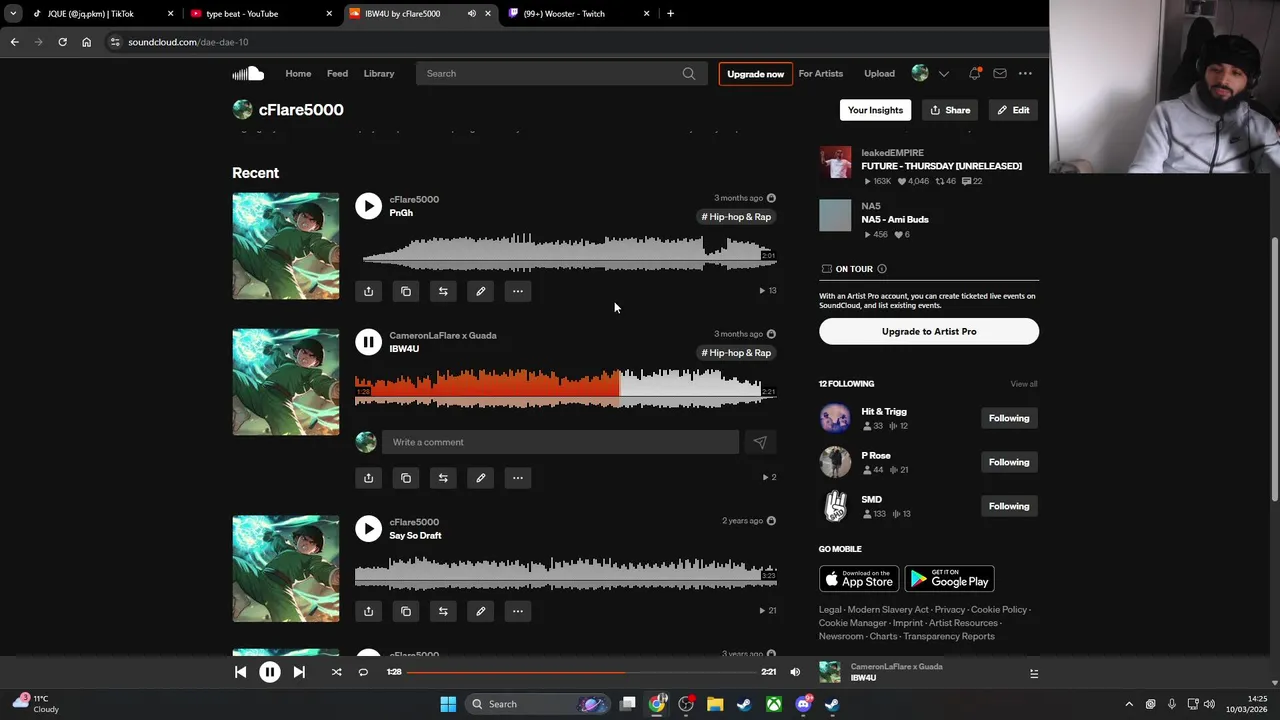The width and height of the screenshot is (1280, 720).
Task: Edit Say So Draft with pencil icon
Action: tap(481, 611)
